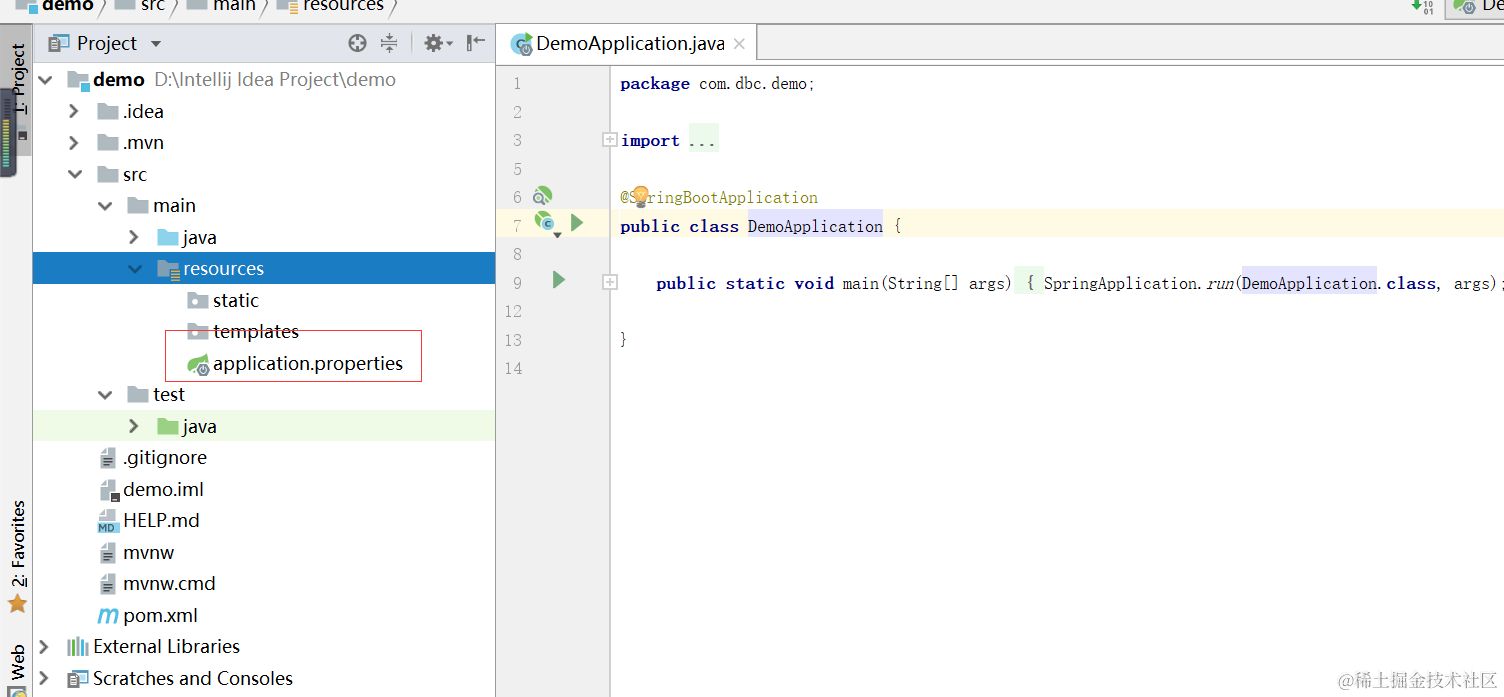Select the mvnw file
1504x697 pixels.
point(149,553)
